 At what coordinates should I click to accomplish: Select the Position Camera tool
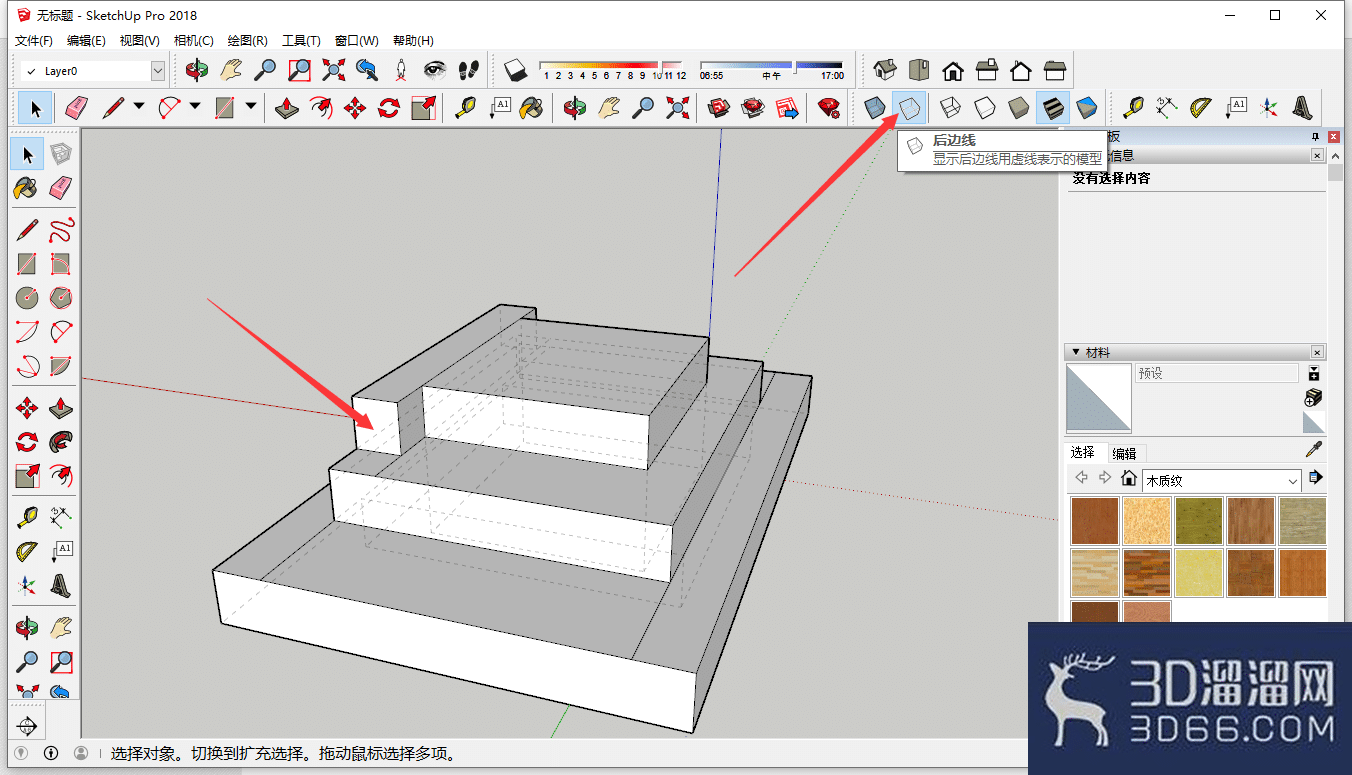coord(401,70)
